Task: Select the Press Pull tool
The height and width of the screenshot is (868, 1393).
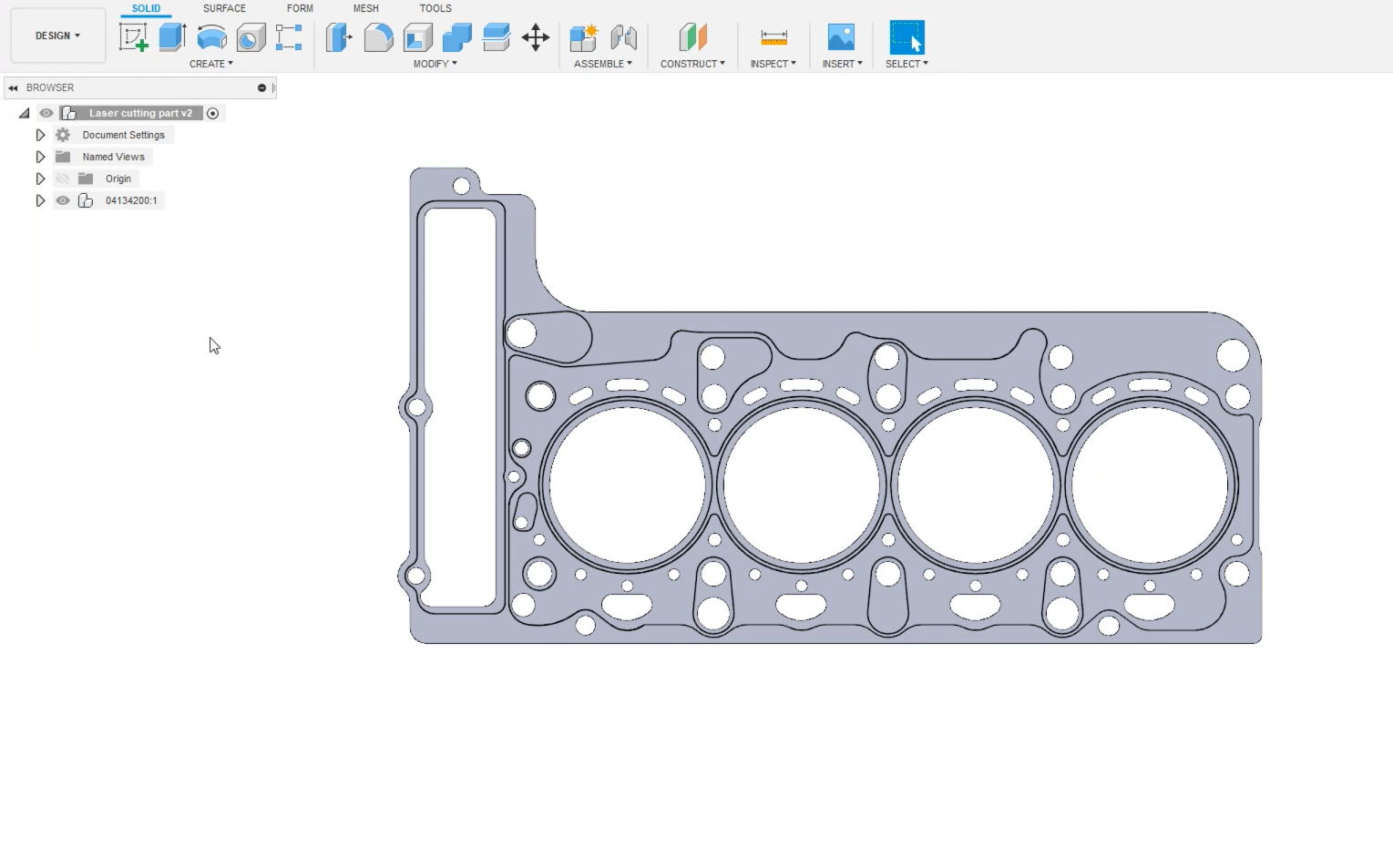Action: tap(338, 37)
